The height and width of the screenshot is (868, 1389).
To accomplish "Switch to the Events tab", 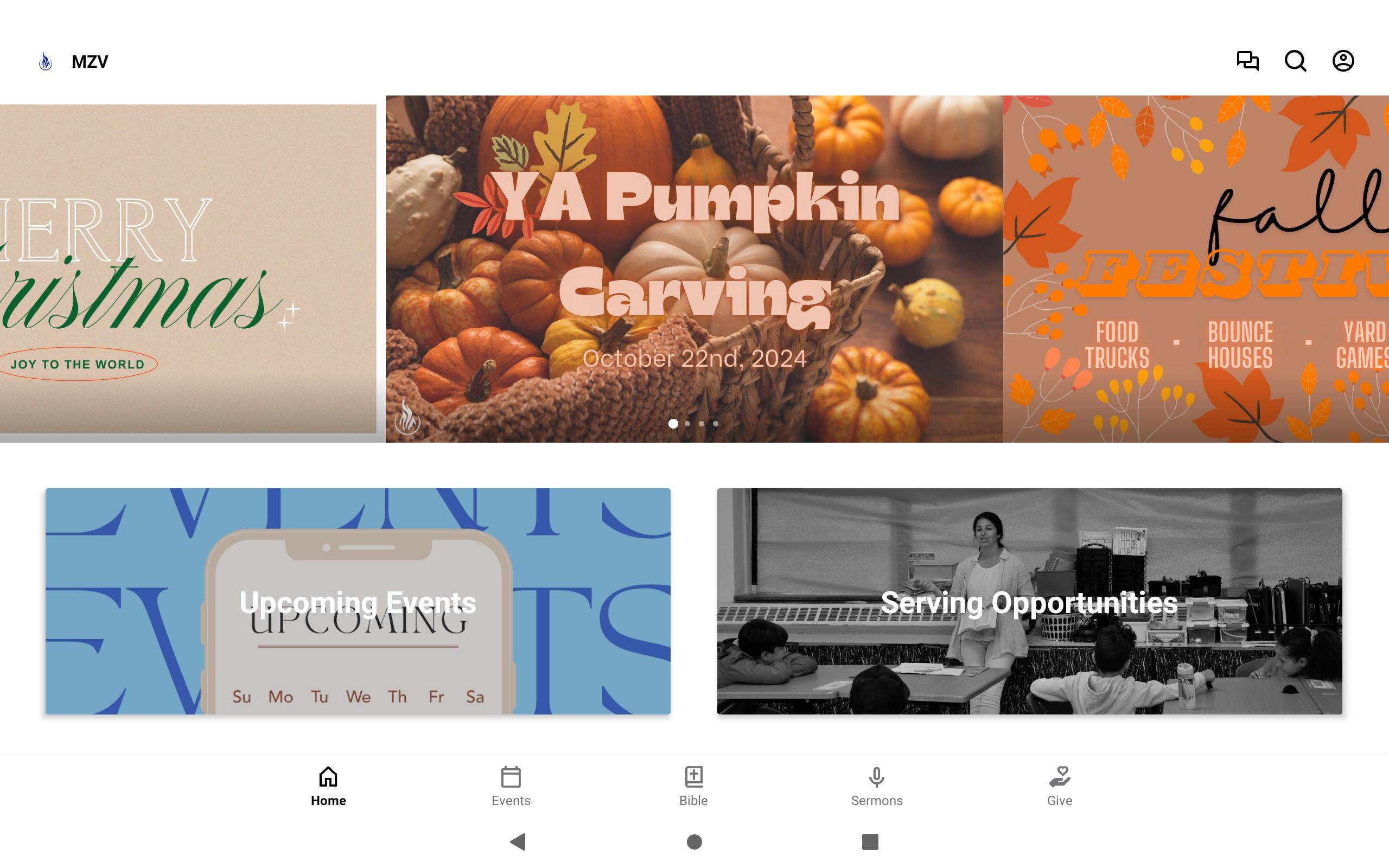I will point(511,787).
